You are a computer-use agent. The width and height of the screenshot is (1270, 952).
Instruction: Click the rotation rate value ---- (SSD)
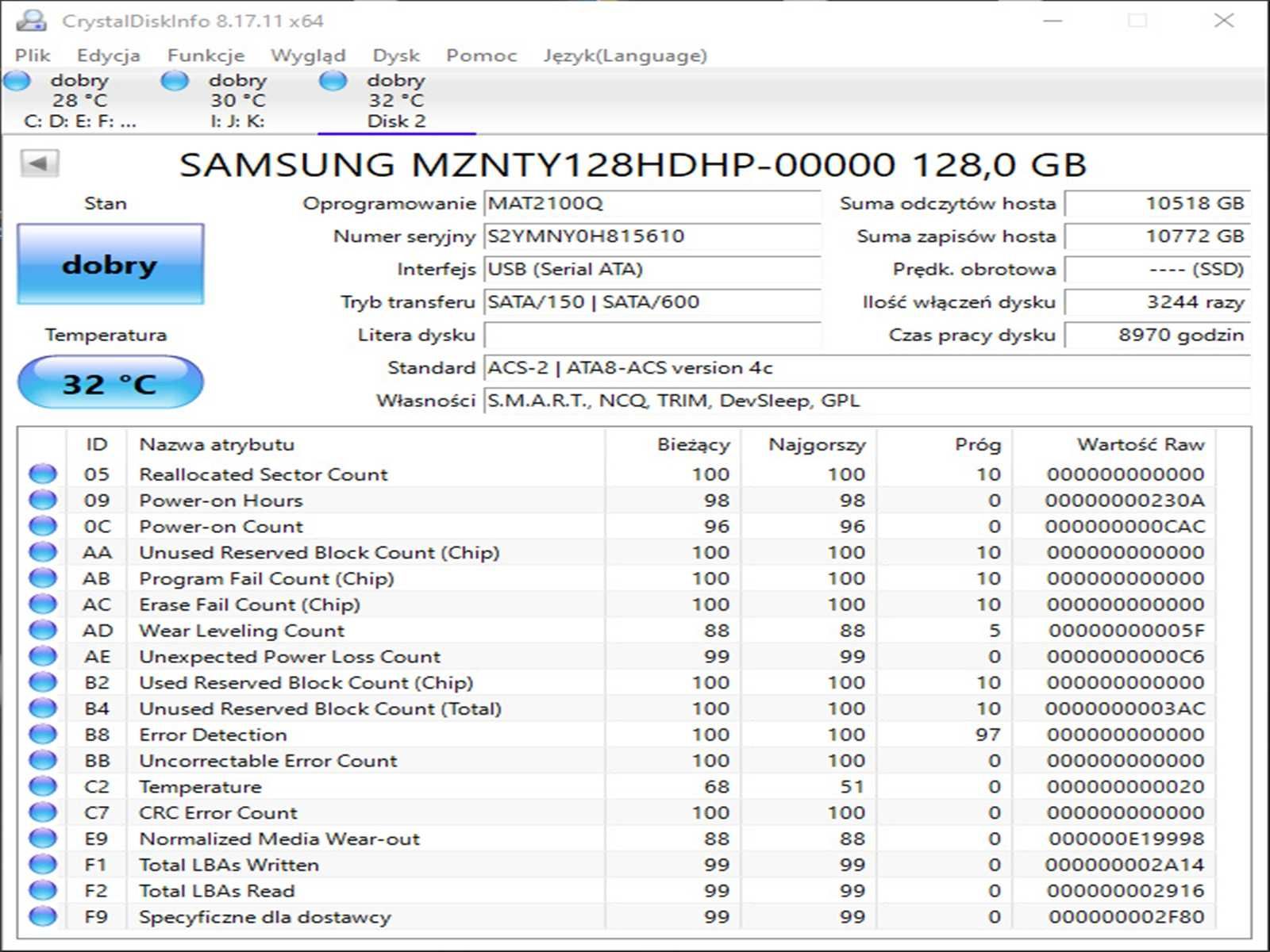click(x=1157, y=269)
